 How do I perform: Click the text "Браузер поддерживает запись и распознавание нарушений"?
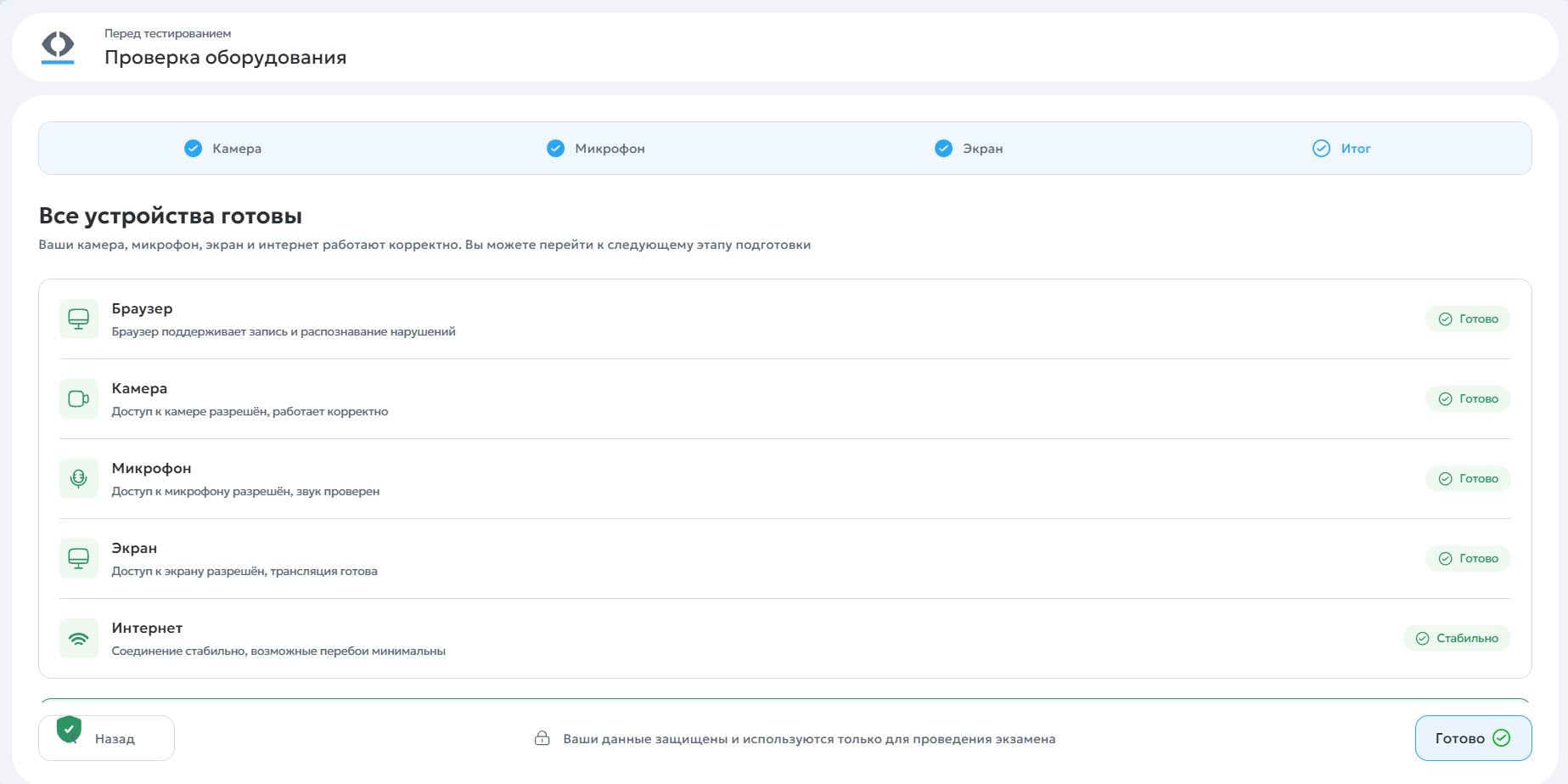pos(284,332)
